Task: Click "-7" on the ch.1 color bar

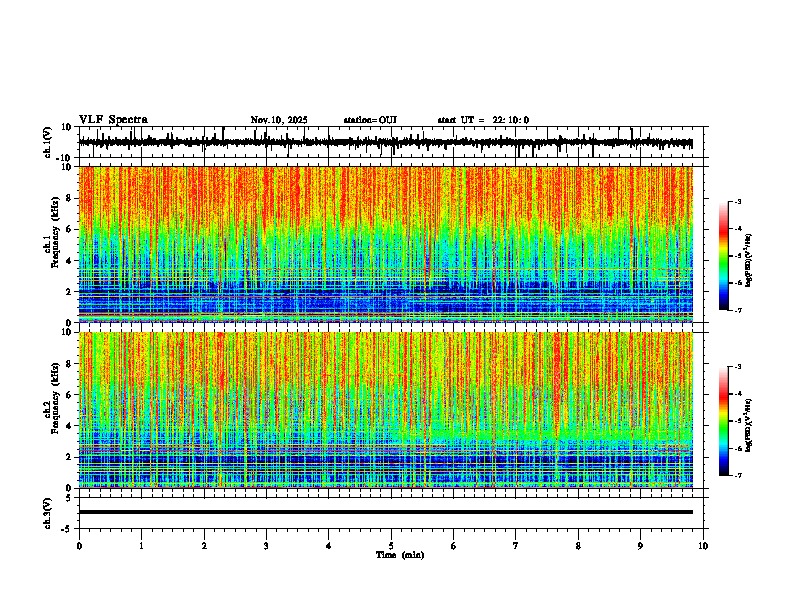Action: point(738,310)
